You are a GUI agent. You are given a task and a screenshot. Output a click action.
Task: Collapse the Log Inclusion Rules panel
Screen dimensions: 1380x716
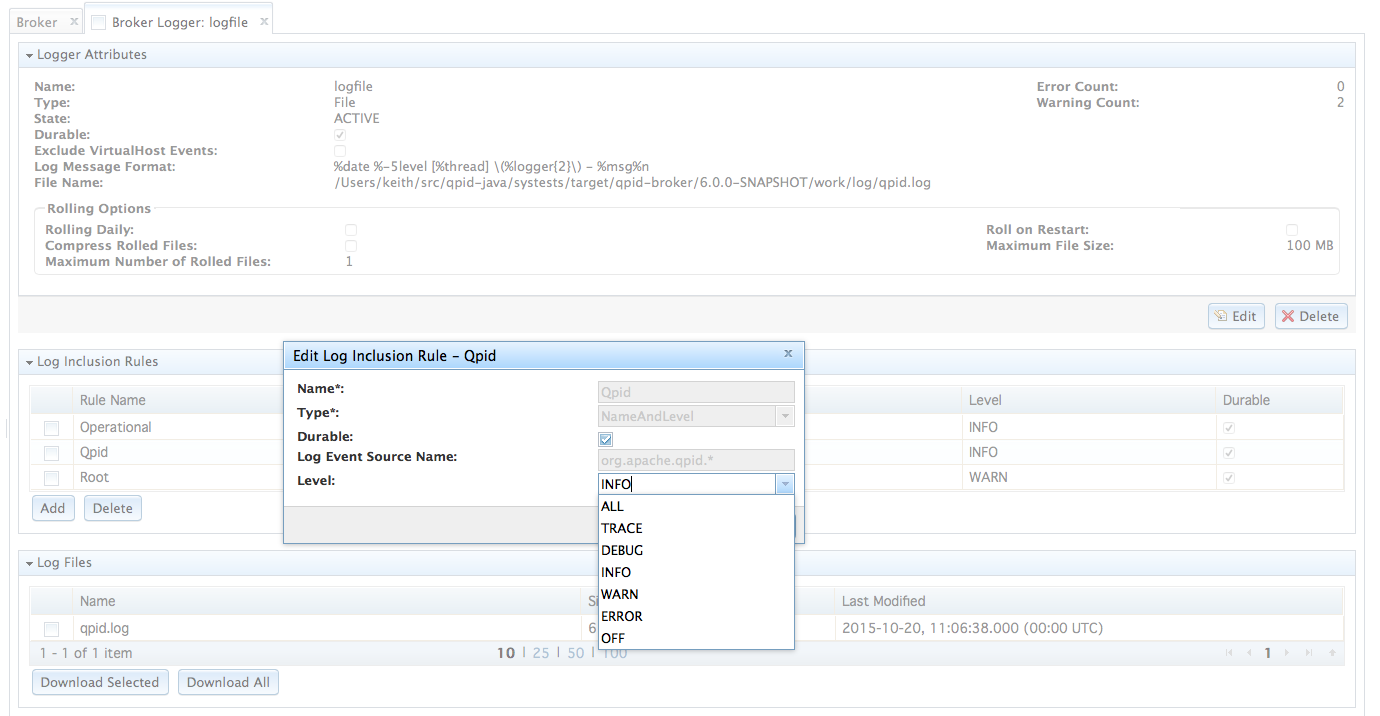[x=29, y=362]
